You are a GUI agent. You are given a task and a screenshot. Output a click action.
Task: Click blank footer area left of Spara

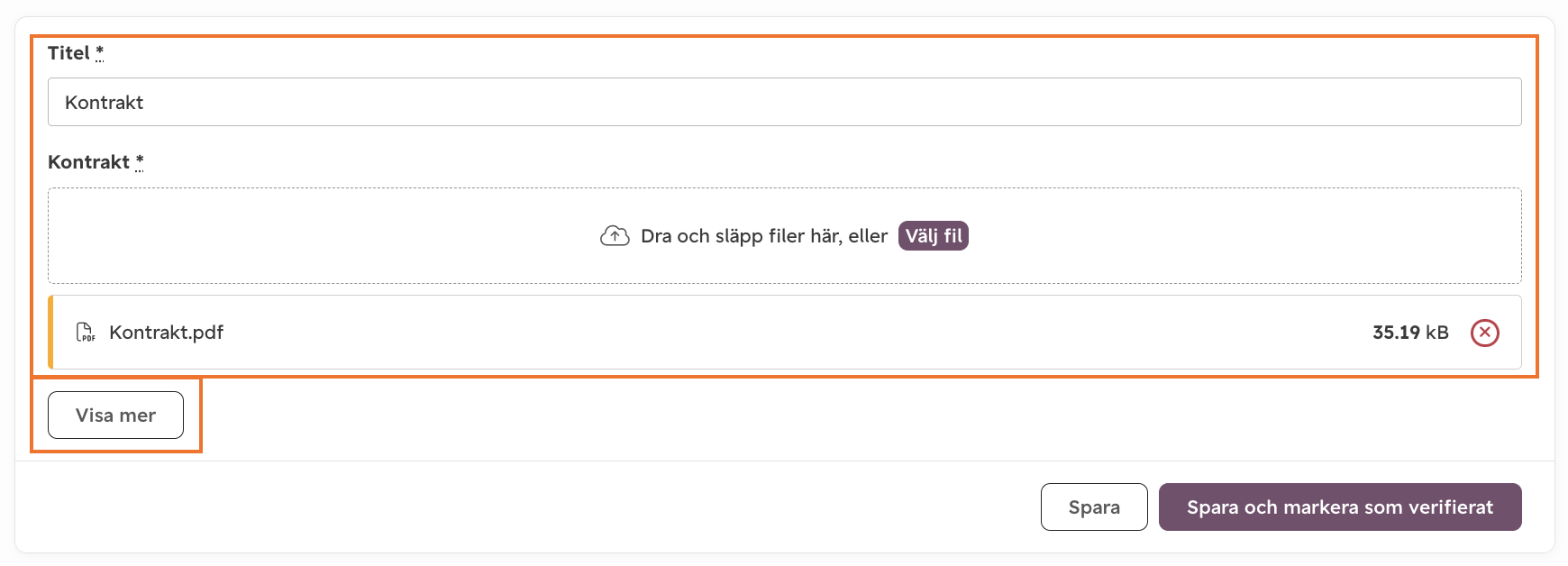[523, 507]
